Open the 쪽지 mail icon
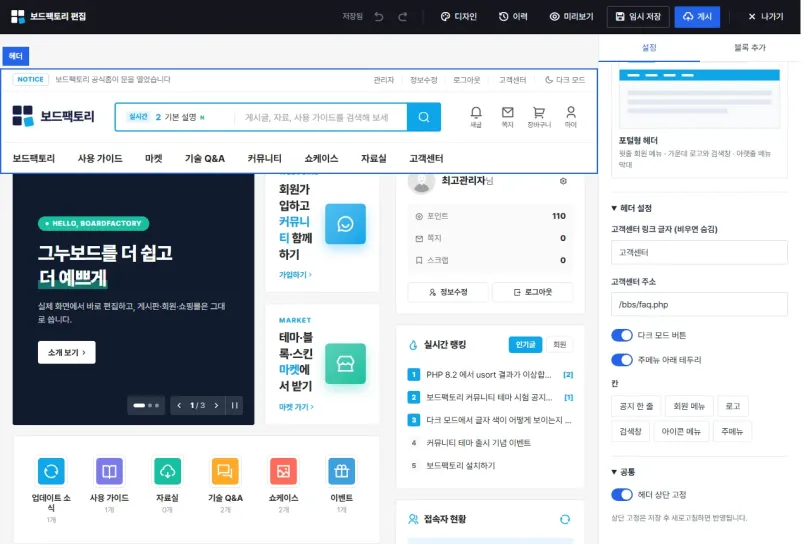The image size is (810, 544). [x=507, y=117]
